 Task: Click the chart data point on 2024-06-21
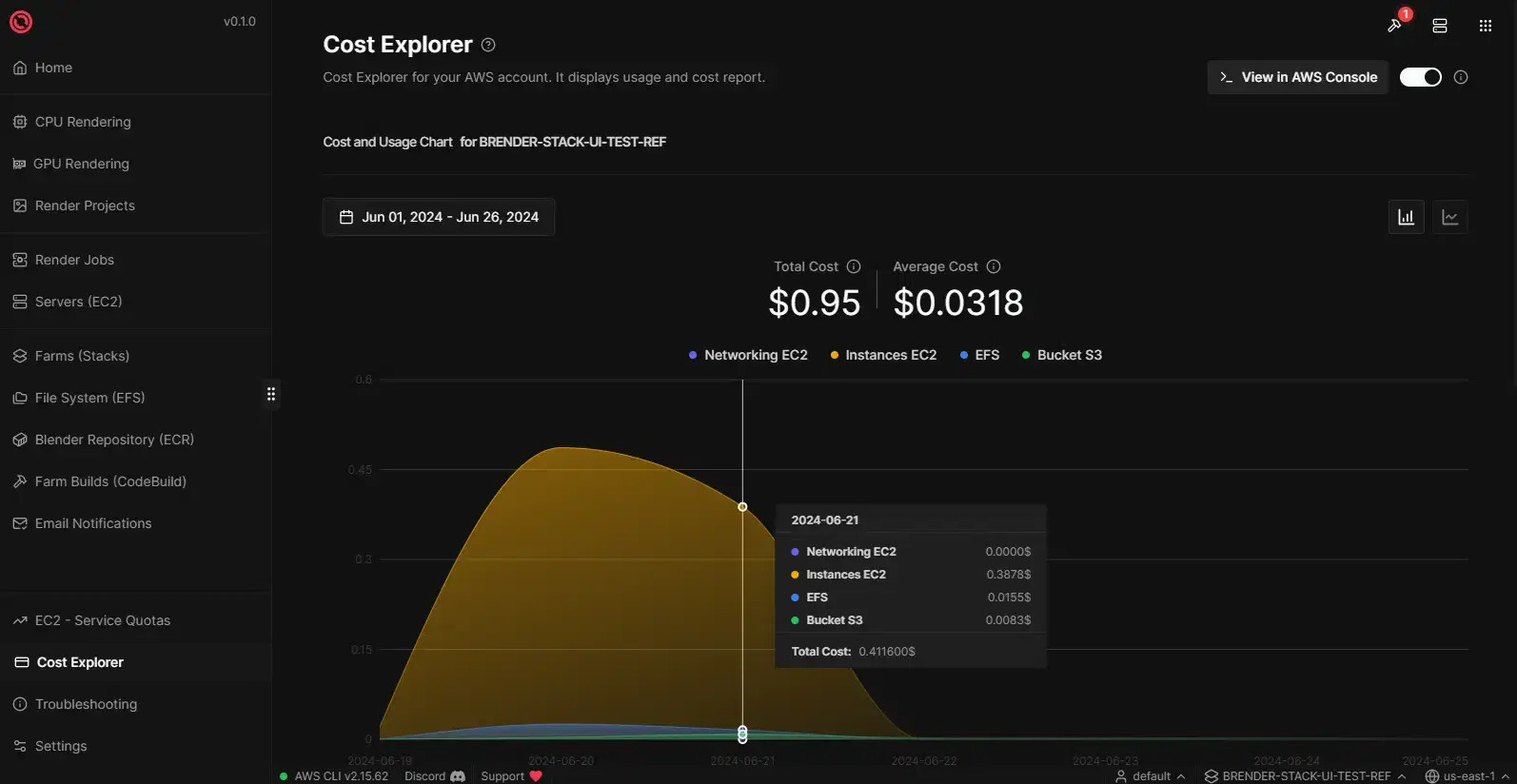[742, 507]
